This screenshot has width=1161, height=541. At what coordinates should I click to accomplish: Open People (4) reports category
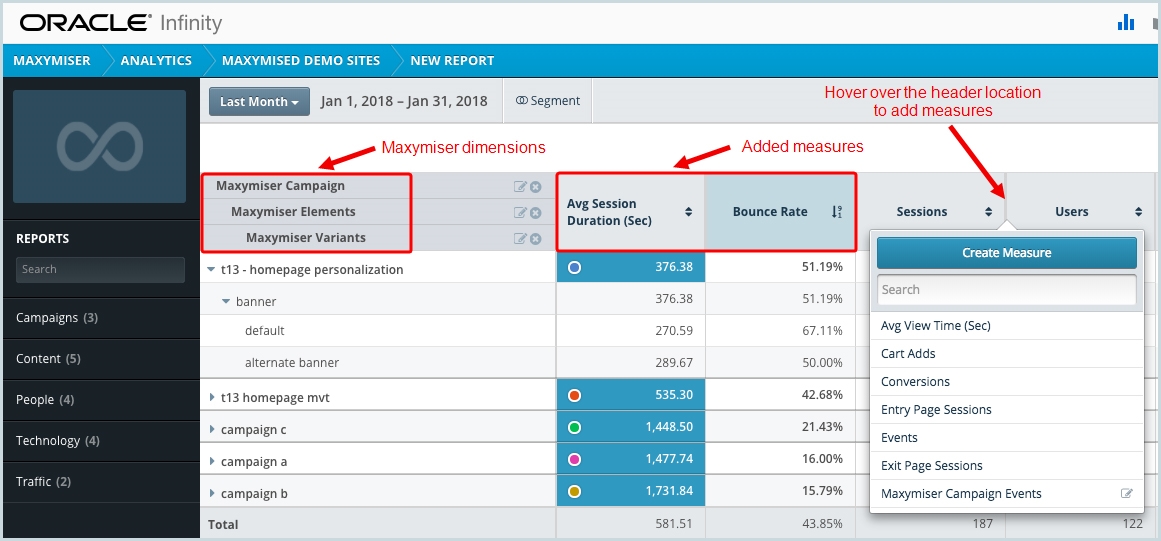point(101,400)
